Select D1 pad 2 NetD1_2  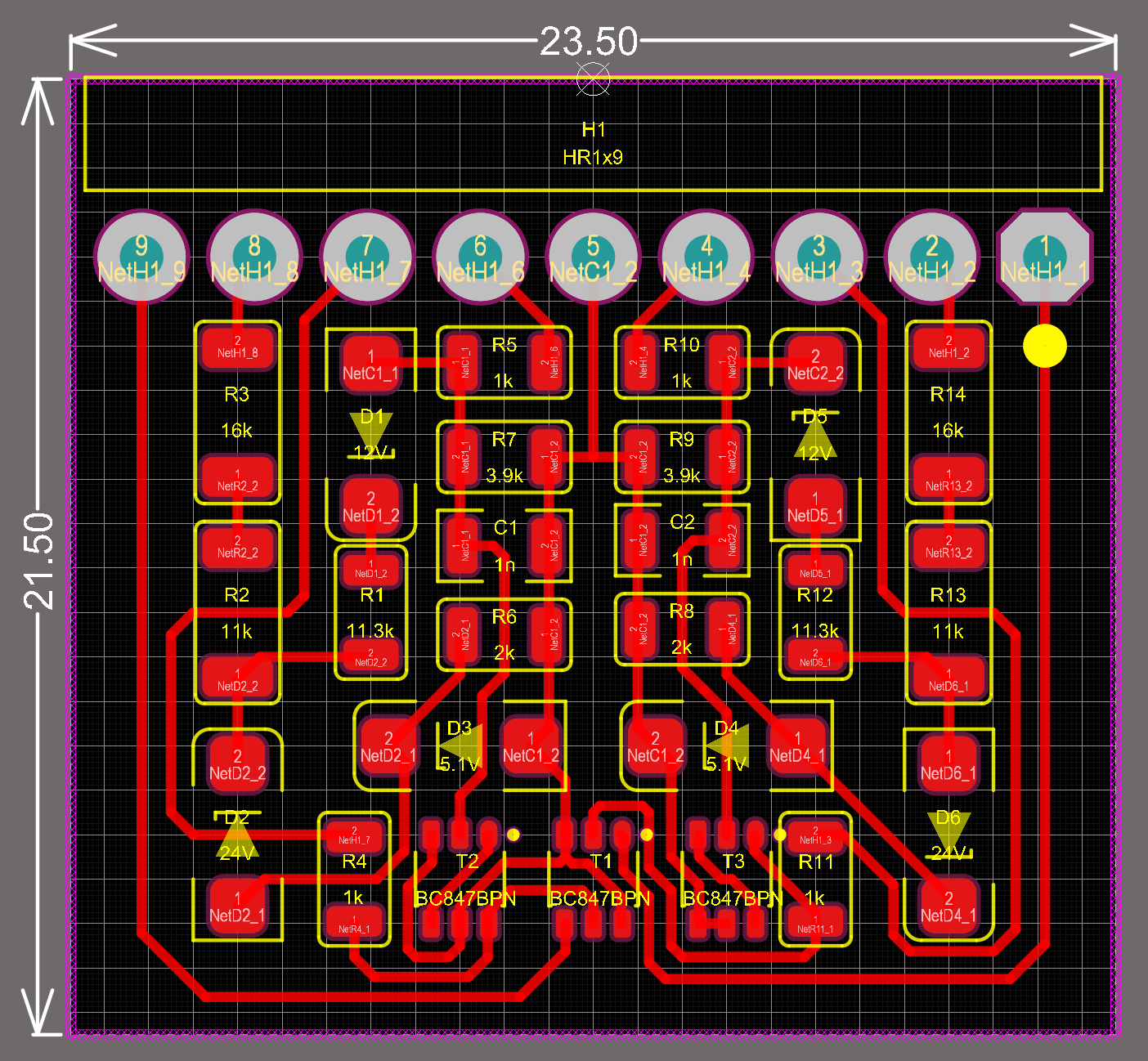point(370,508)
